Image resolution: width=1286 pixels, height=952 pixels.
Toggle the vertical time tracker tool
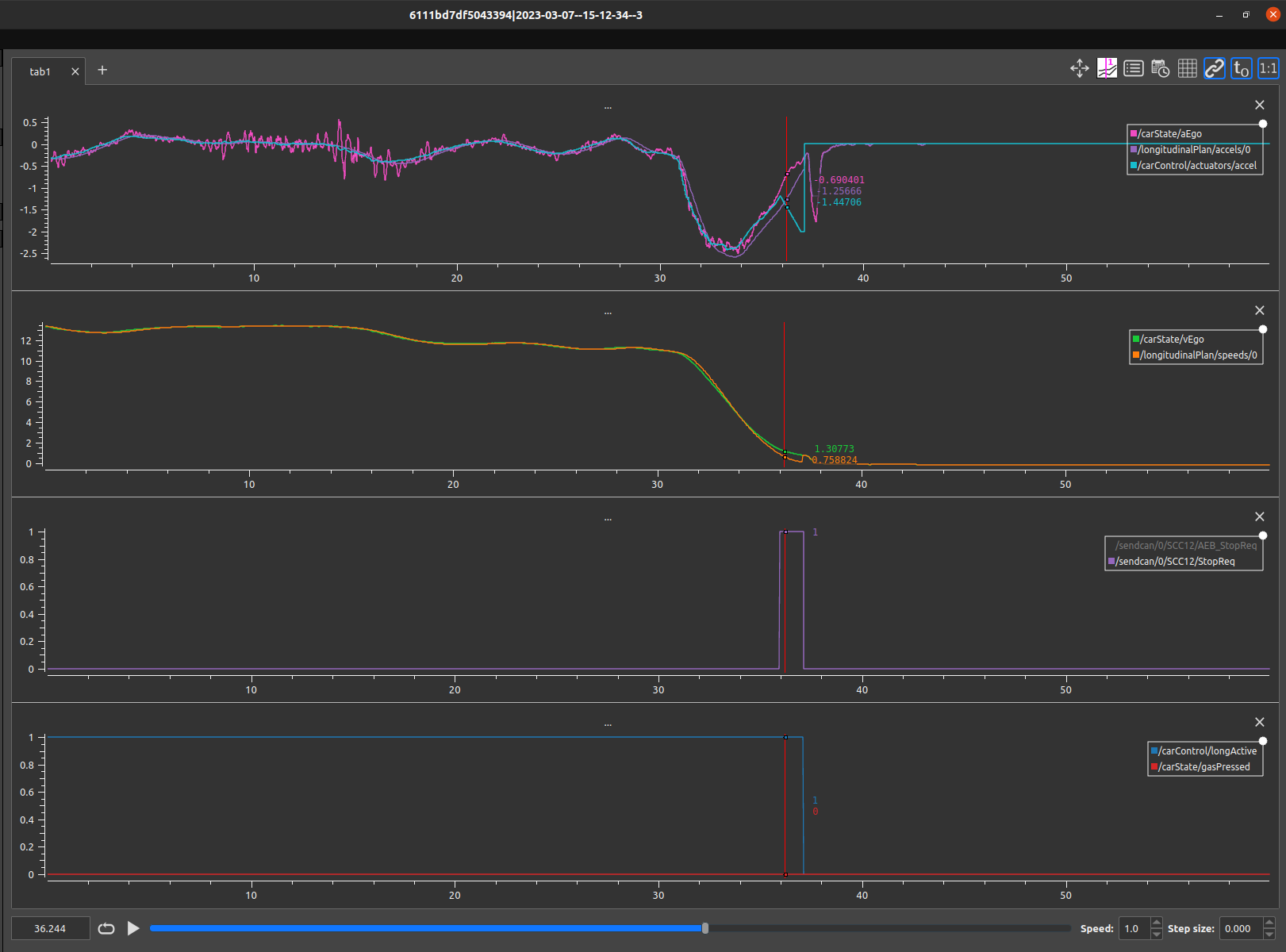pyautogui.click(x=1107, y=68)
